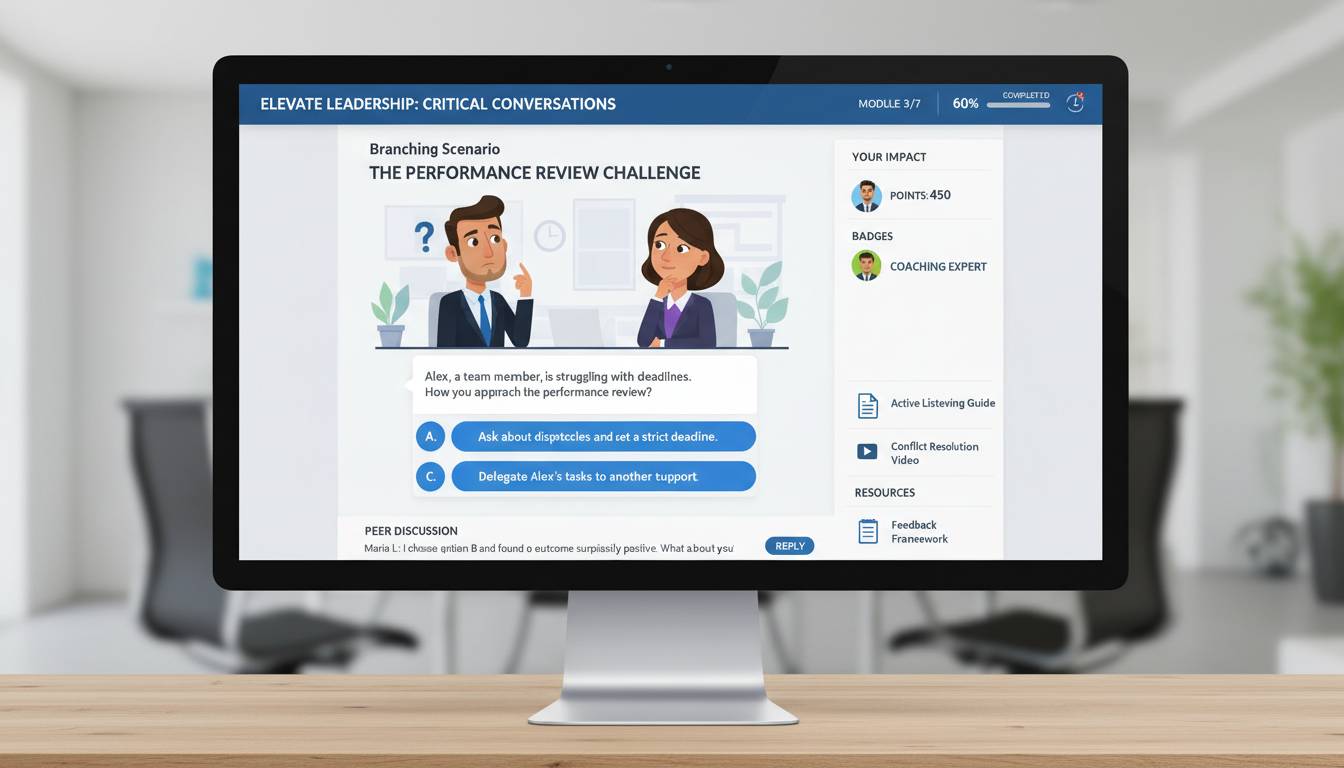
Task: Open the Active Listening Guide link
Action: [942, 404]
